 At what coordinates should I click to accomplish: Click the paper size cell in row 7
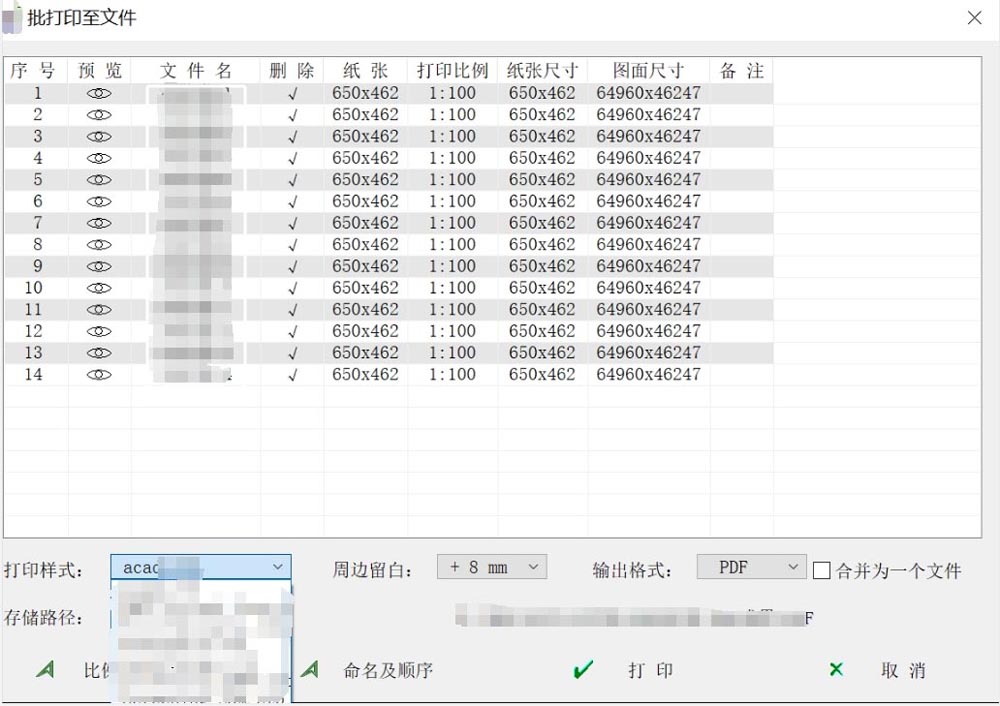(365, 223)
